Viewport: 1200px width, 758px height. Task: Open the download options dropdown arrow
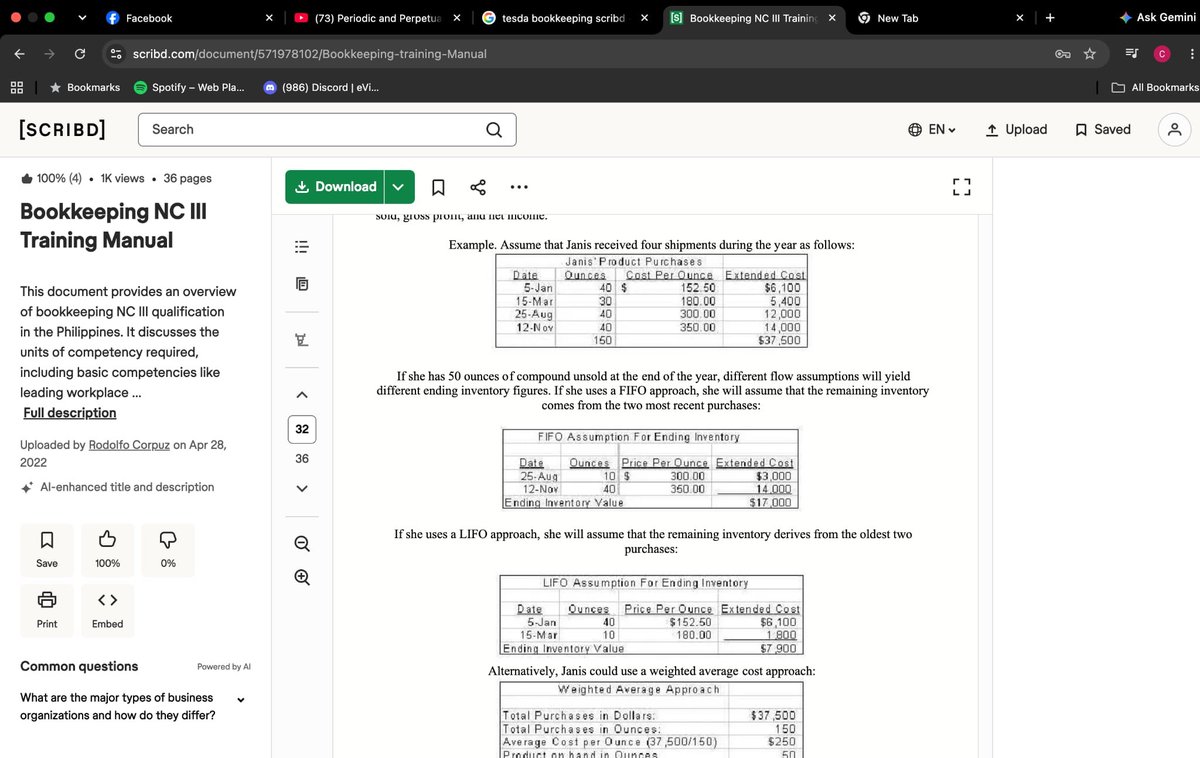[399, 187]
